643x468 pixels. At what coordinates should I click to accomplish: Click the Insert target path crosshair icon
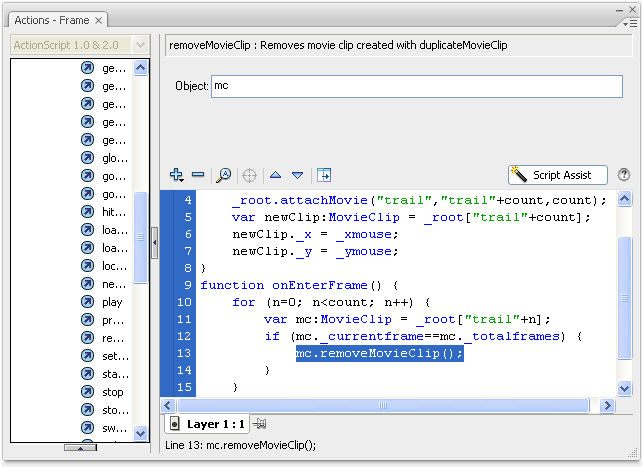tap(249, 175)
